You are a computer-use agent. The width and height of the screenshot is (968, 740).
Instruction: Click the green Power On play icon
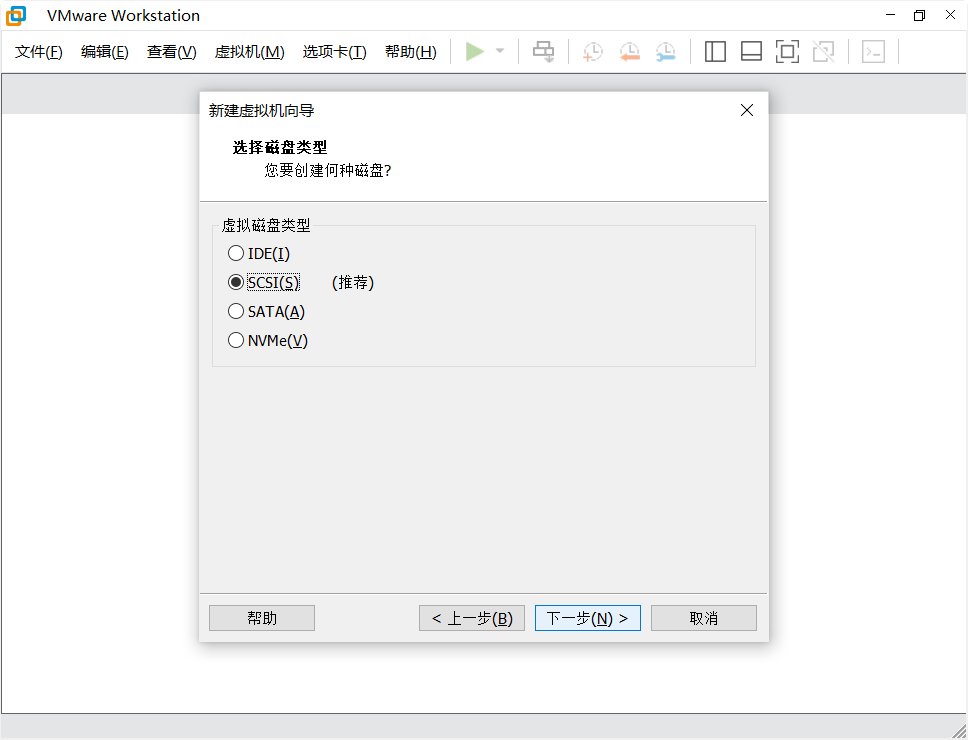click(x=475, y=51)
